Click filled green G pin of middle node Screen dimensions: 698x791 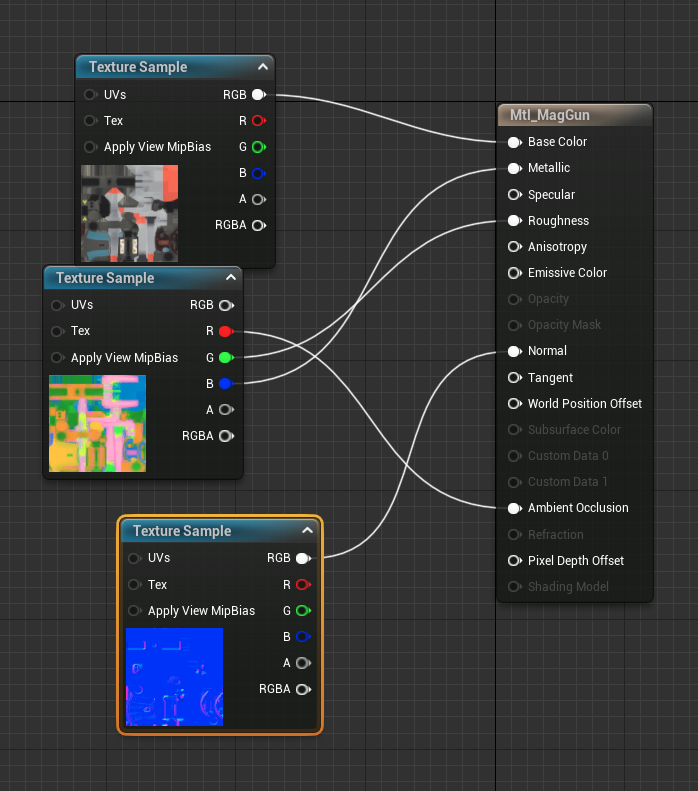tap(226, 358)
